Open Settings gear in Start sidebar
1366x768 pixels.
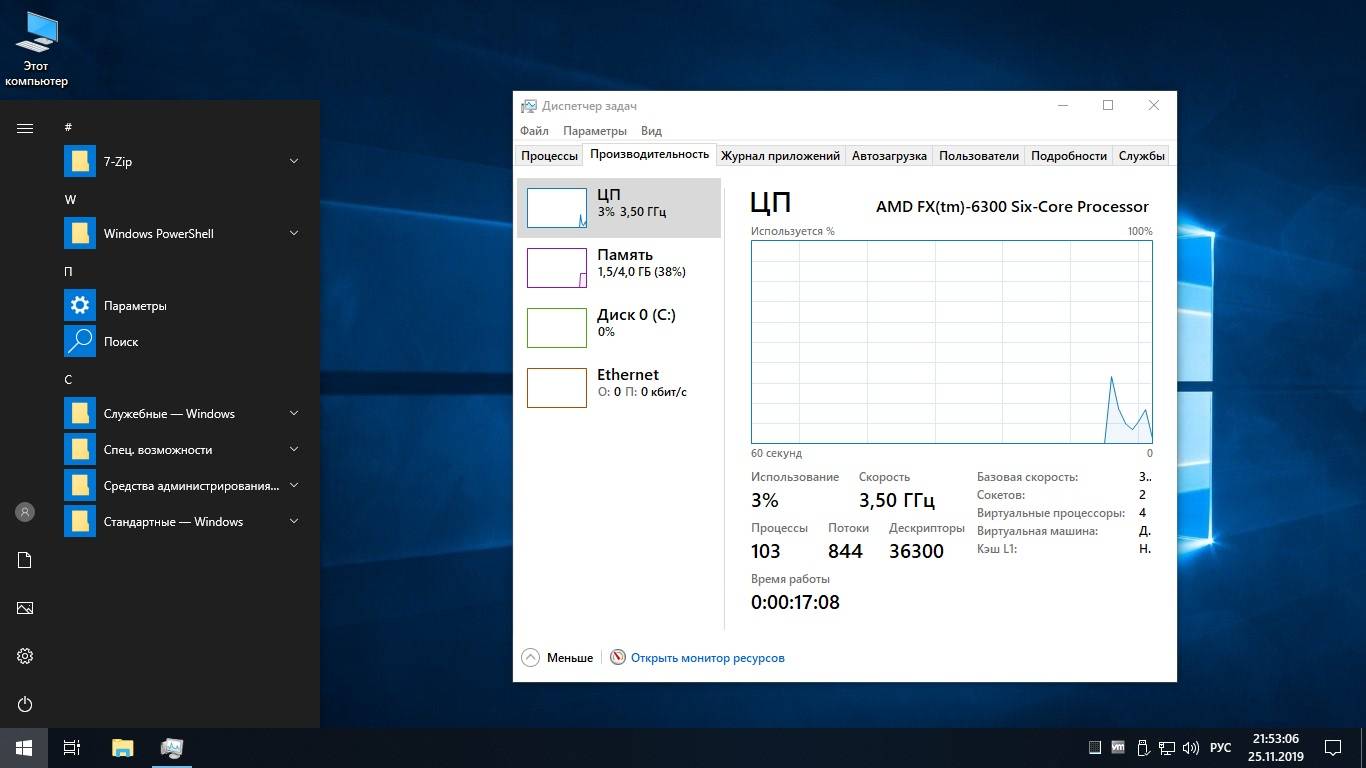coord(25,656)
